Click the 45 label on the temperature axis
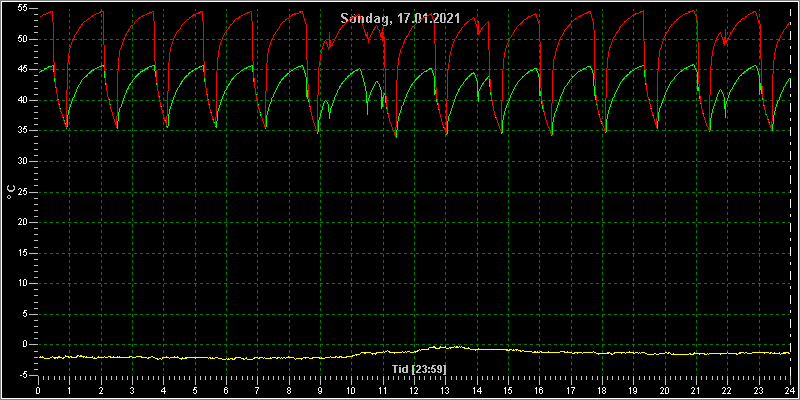The image size is (800, 400). point(21,69)
